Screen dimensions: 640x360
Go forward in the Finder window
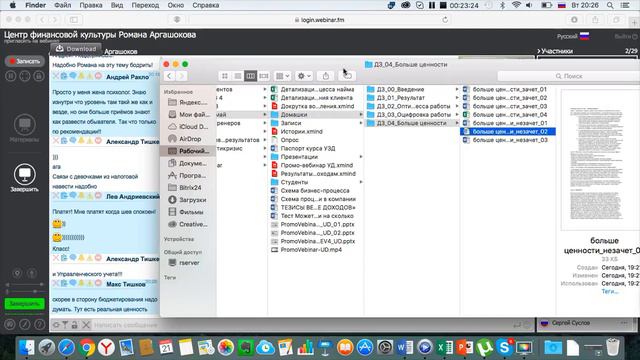(181, 76)
